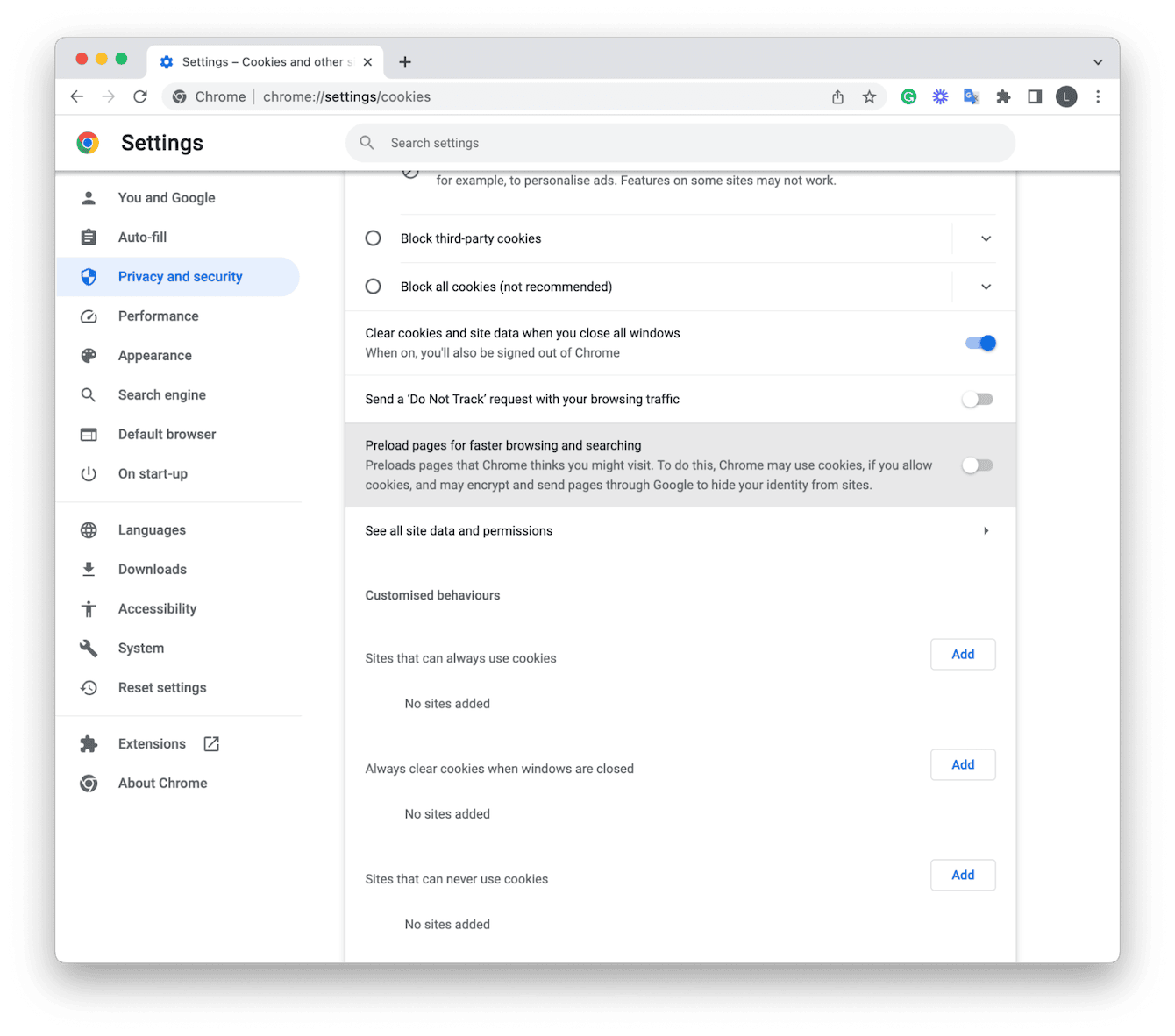Click the share icon in the address bar

[837, 96]
